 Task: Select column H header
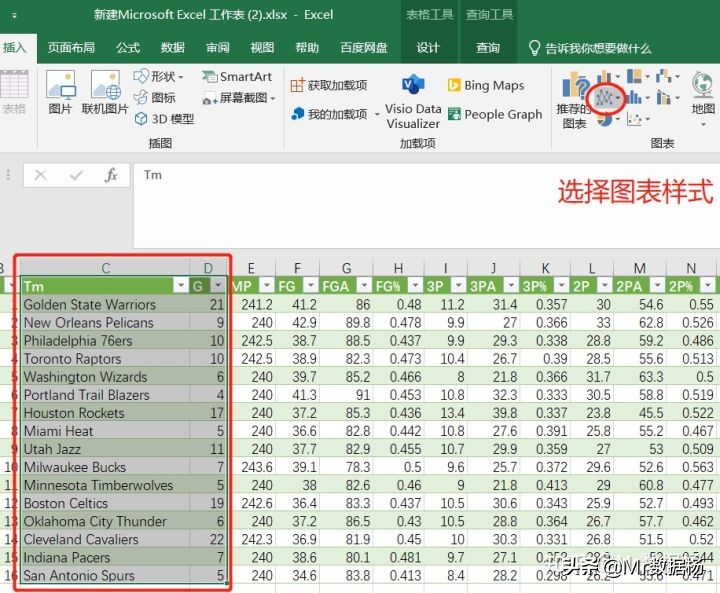(398, 268)
